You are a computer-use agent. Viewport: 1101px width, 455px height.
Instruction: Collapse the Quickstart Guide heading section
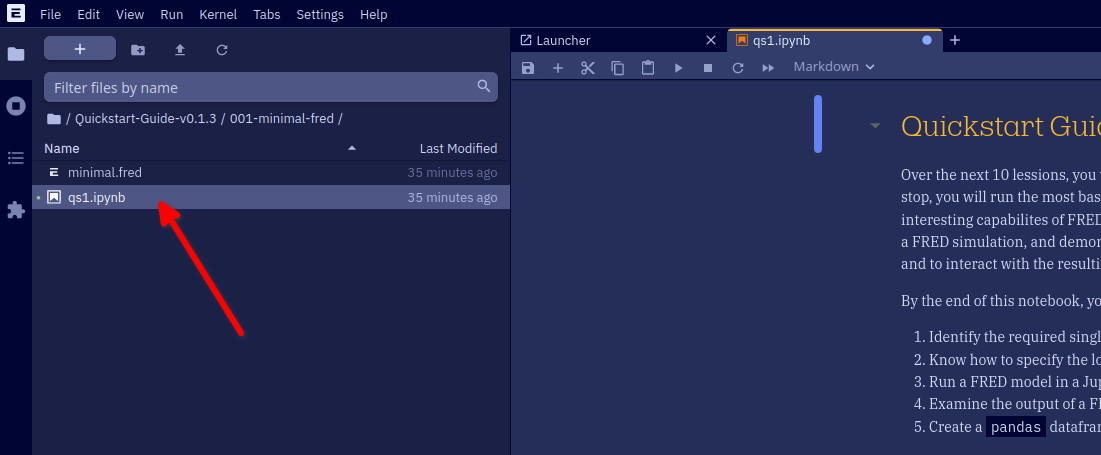click(x=875, y=126)
